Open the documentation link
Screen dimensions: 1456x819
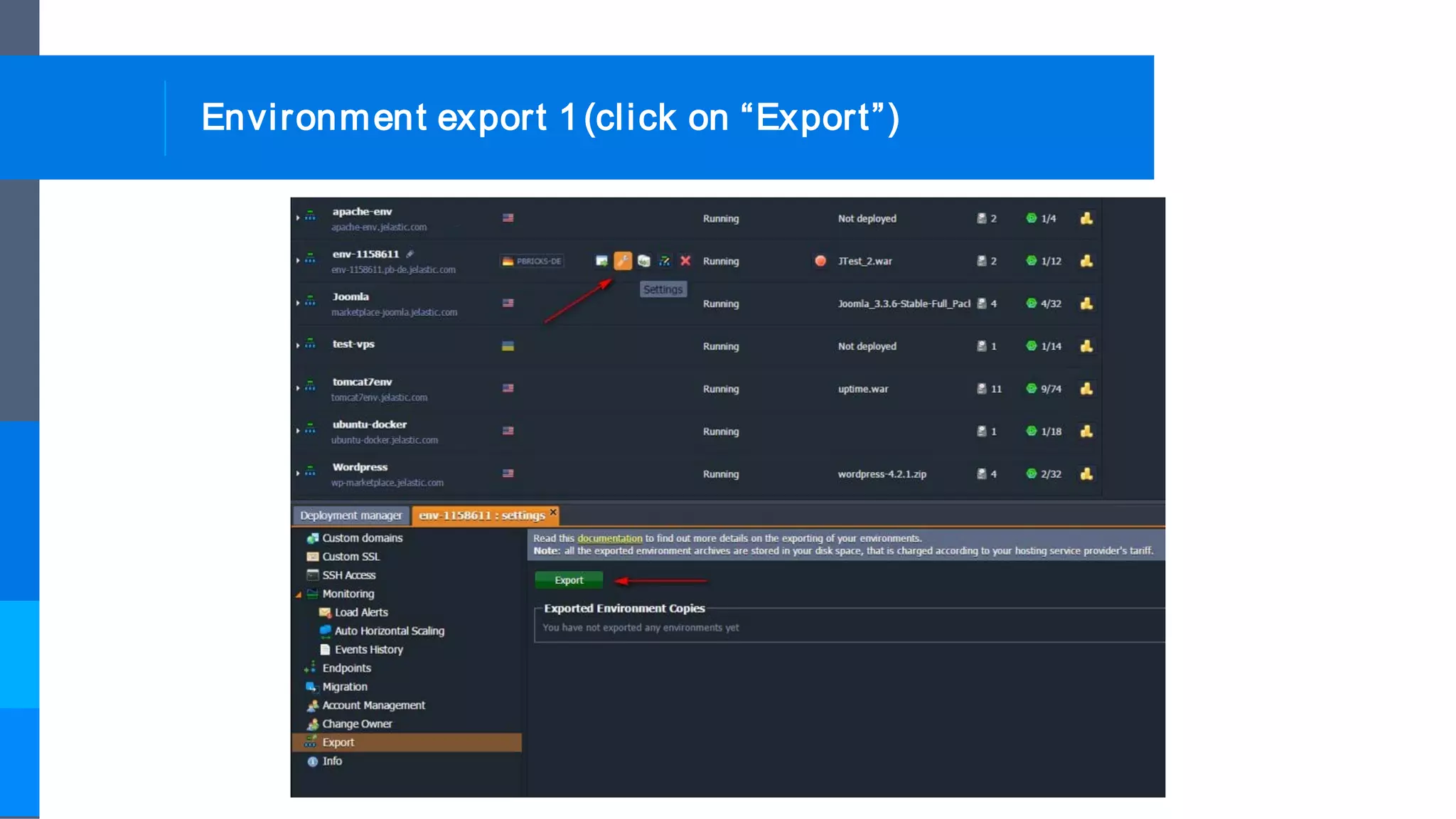click(609, 538)
